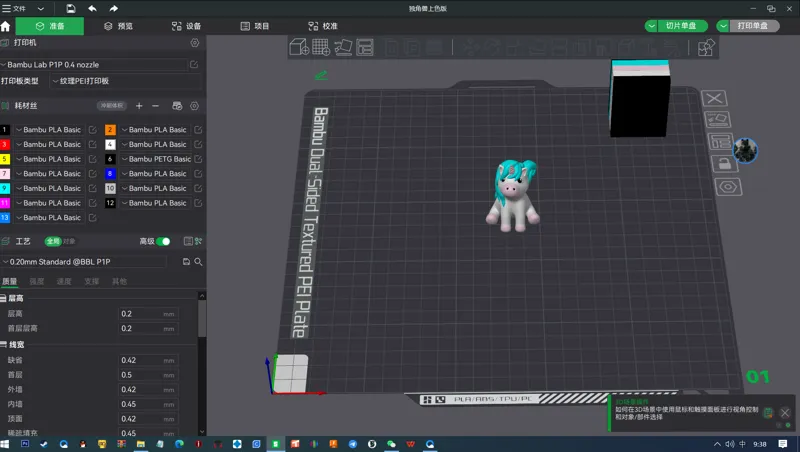Click the Assembly view puzzle icon
Image resolution: width=800 pixels, height=452 pixels.
tap(706, 47)
